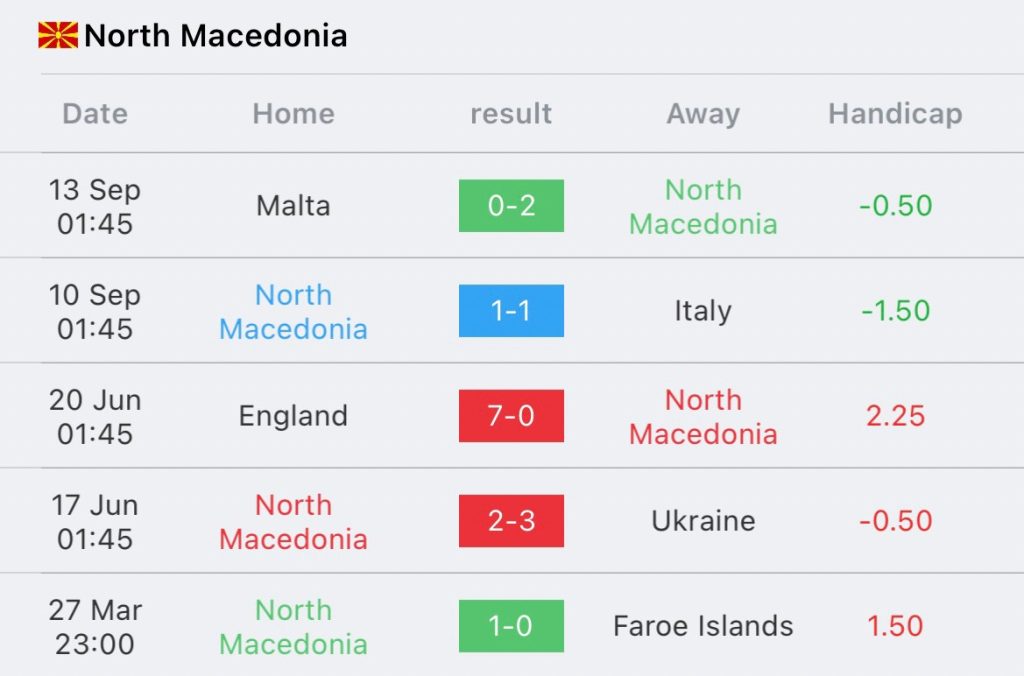Click the North Macedonia flag icon
Image resolution: width=1024 pixels, height=676 pixels.
[x=58, y=35]
